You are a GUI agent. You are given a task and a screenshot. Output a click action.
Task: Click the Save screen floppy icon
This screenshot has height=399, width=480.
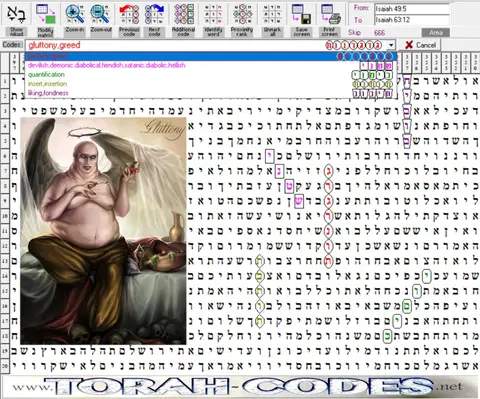[x=302, y=14]
